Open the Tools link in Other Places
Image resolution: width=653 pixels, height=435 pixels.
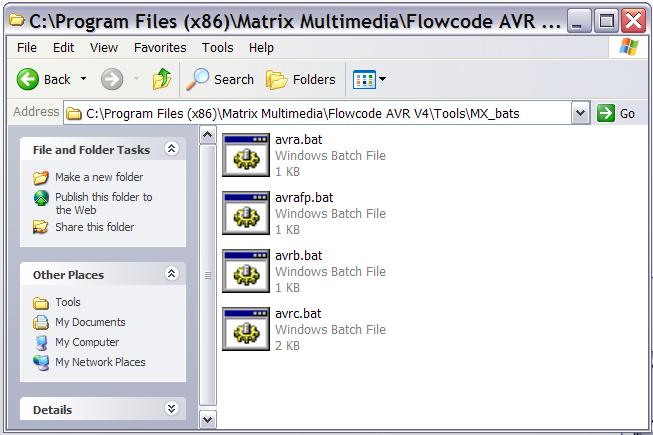pos(68,302)
